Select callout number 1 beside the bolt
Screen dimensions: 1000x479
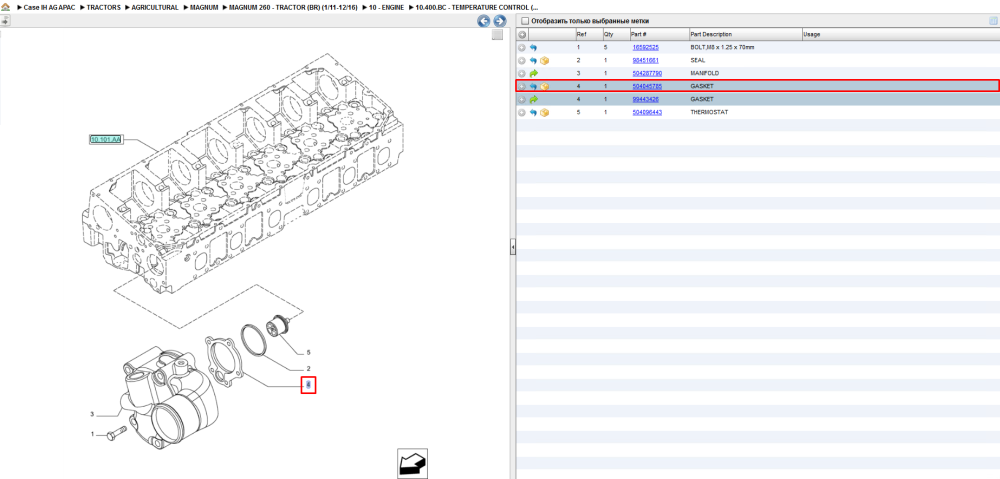click(x=92, y=434)
